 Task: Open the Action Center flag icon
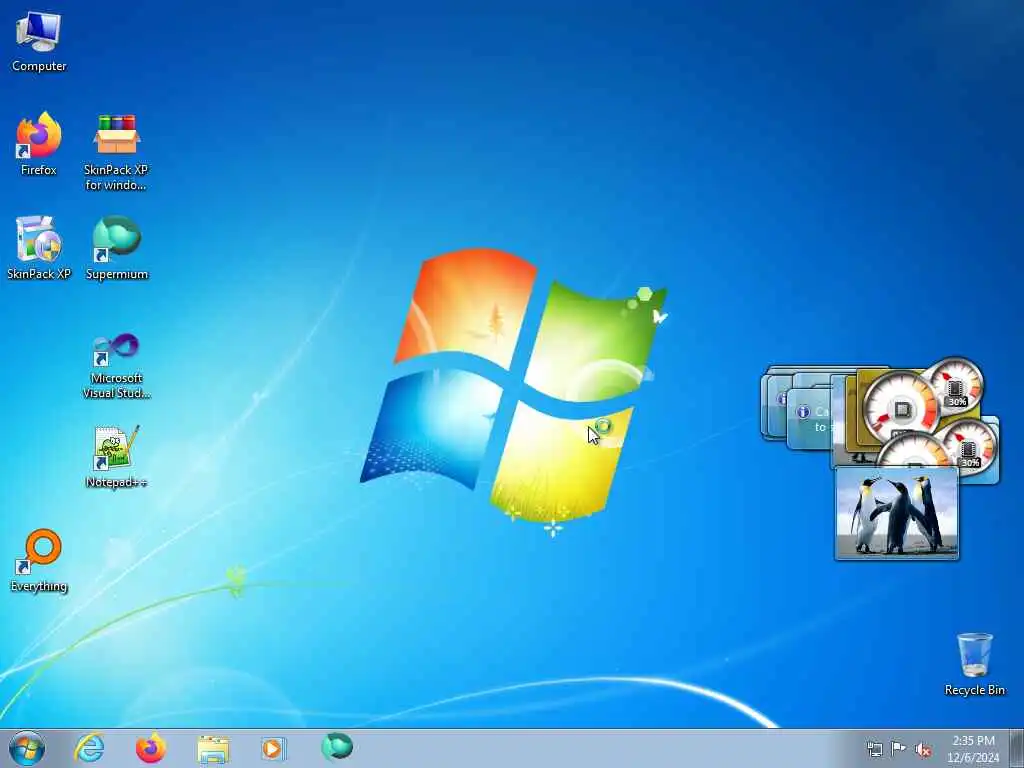(x=899, y=748)
